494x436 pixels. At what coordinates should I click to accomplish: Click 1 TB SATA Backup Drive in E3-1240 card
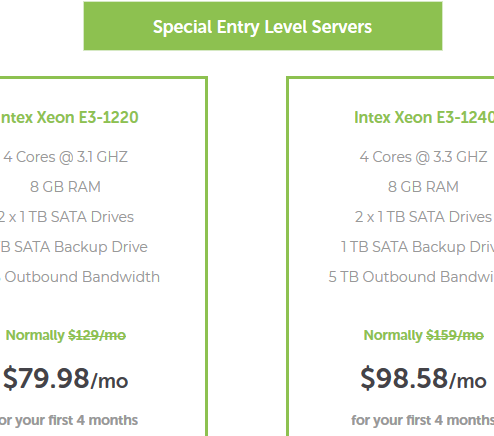417,247
